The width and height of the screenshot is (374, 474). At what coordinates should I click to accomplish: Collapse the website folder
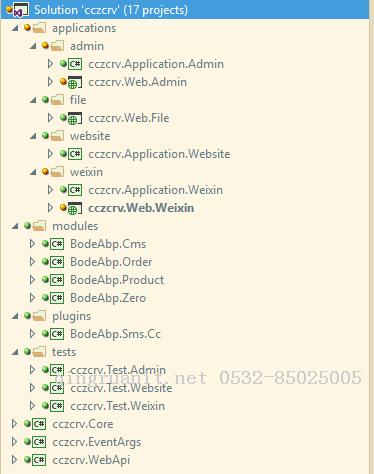pos(33,136)
